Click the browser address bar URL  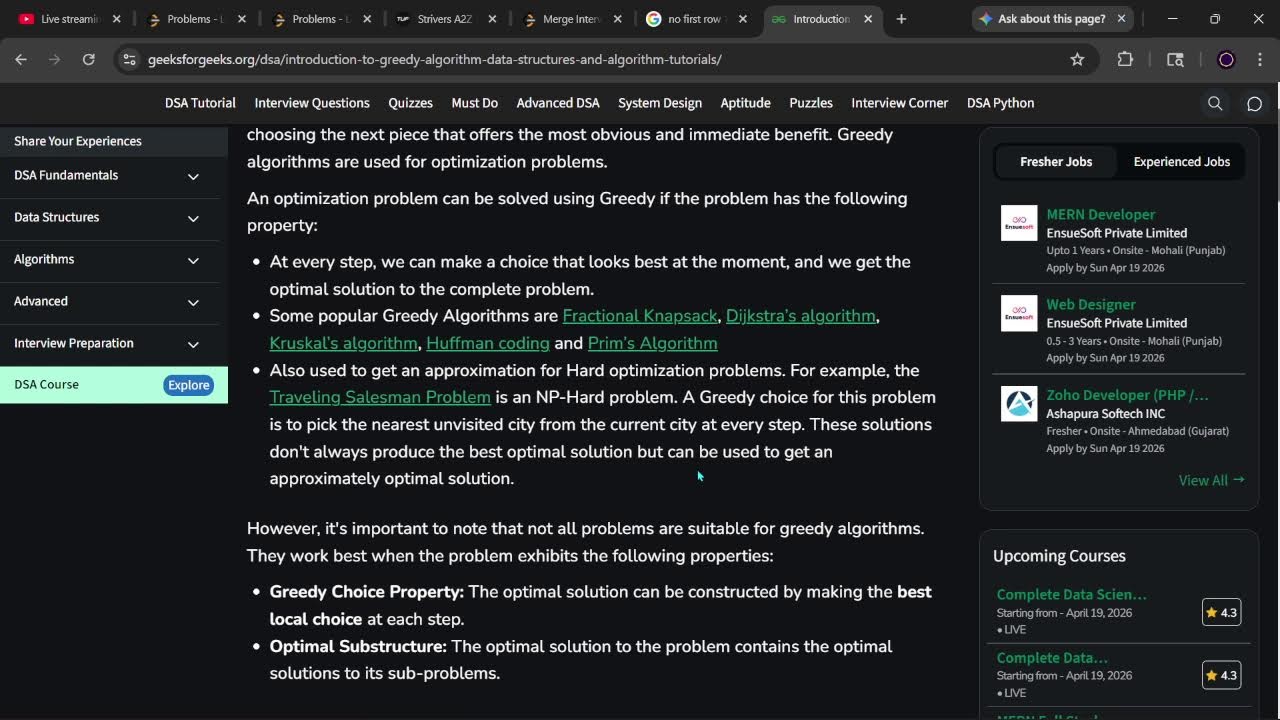(x=434, y=60)
